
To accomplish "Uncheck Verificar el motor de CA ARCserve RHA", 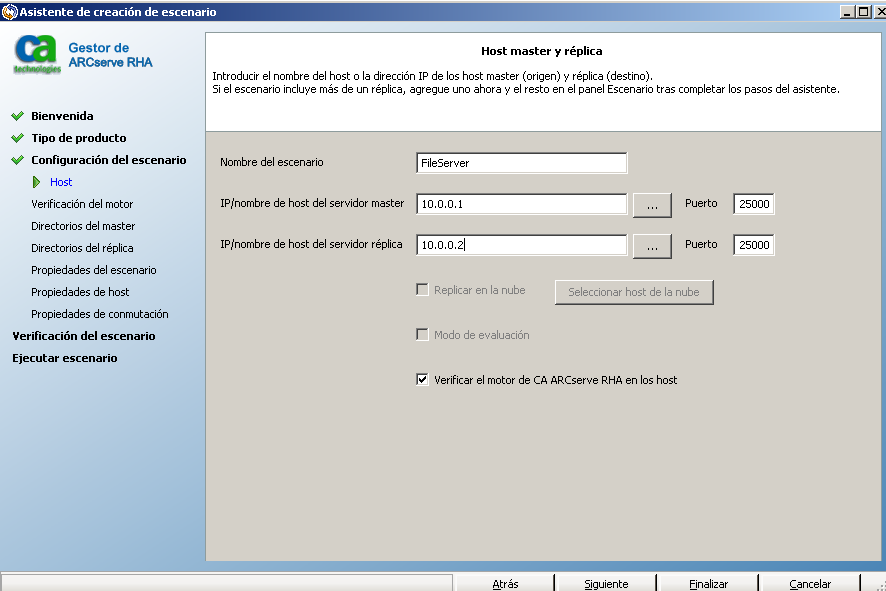I will click(422, 380).
